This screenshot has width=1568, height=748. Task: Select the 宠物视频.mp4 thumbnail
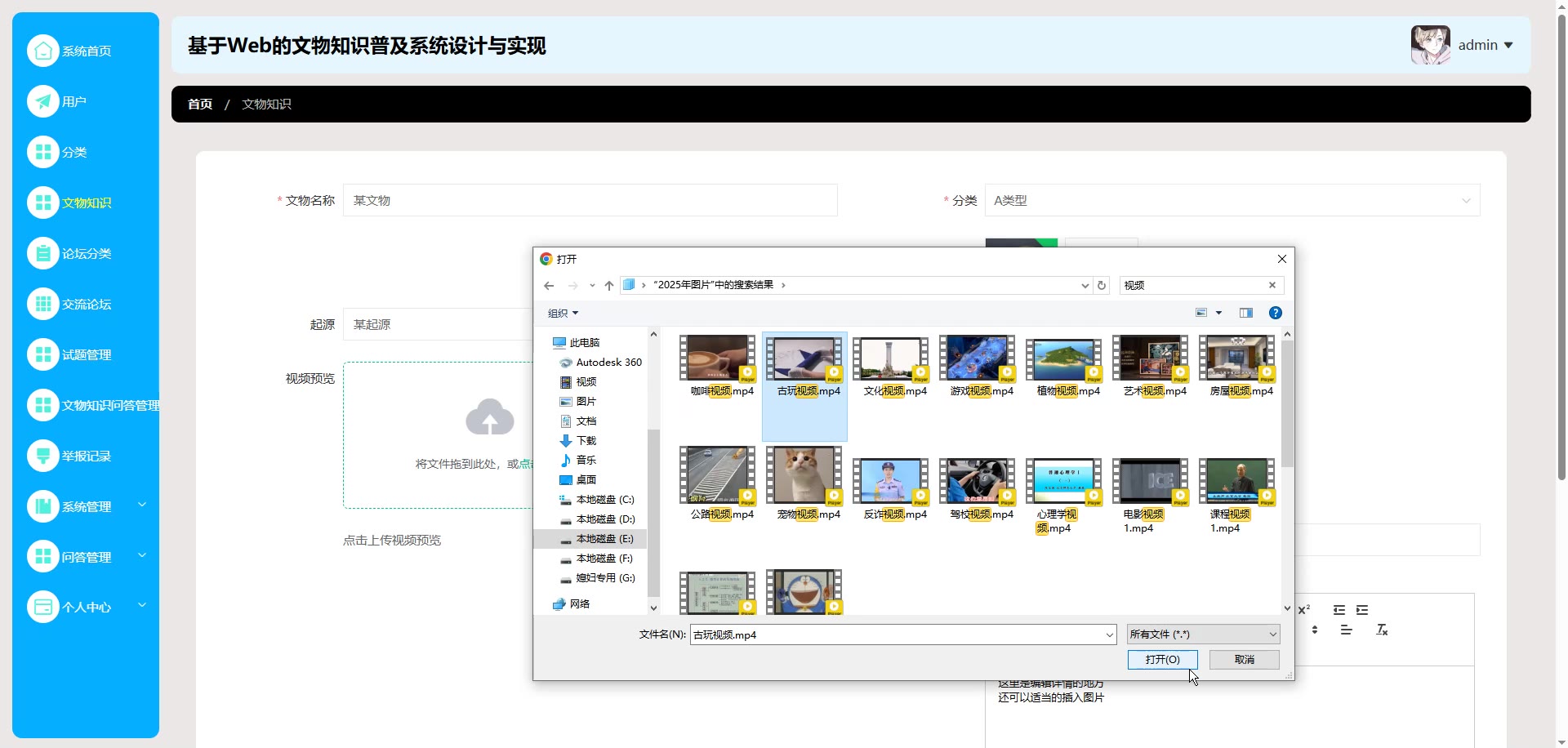click(804, 482)
